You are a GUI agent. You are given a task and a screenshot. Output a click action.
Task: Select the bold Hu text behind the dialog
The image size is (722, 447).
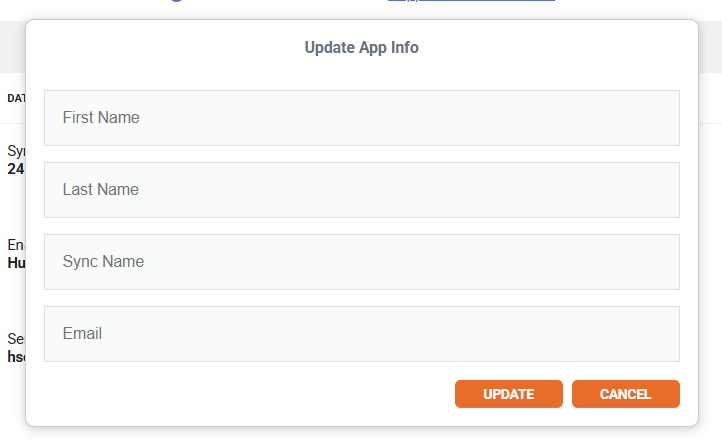(x=17, y=263)
